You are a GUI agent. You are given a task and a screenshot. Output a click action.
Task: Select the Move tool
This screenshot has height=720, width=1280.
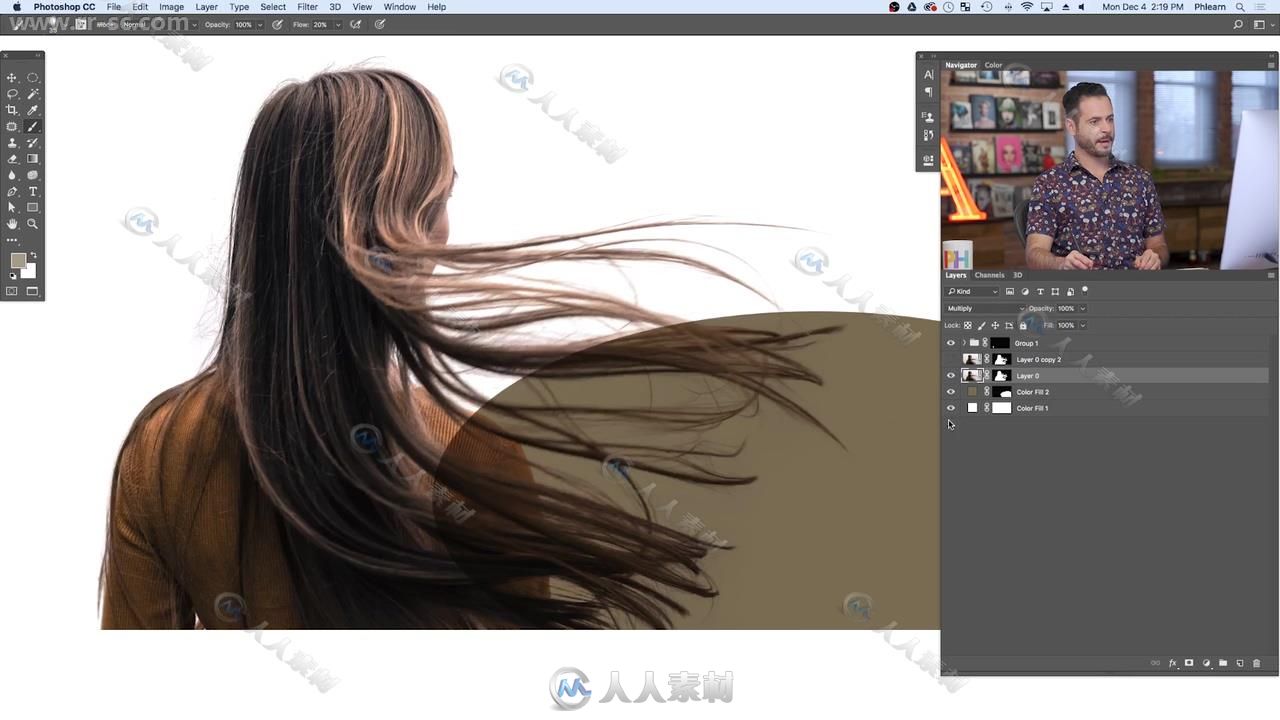coord(12,77)
